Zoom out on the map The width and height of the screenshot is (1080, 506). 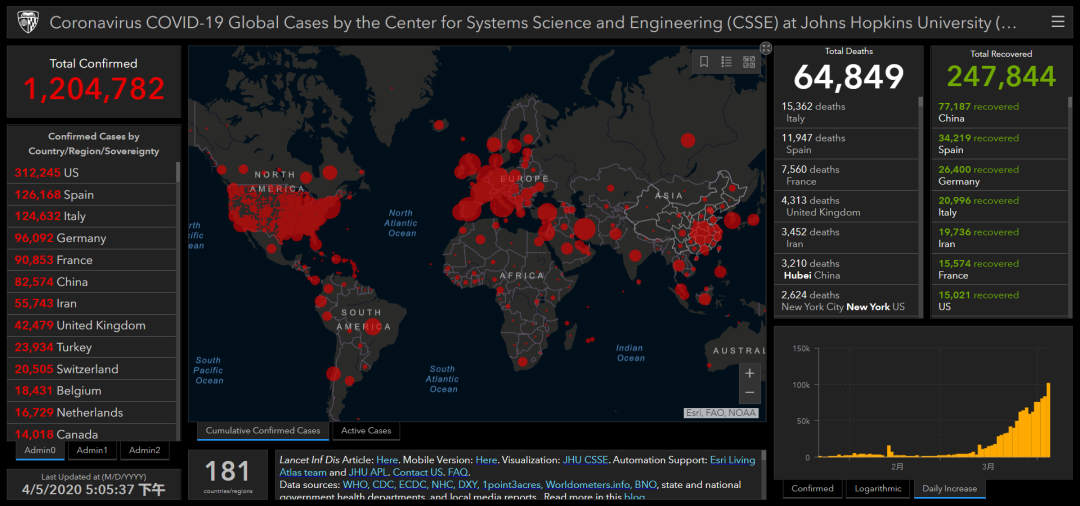click(749, 392)
